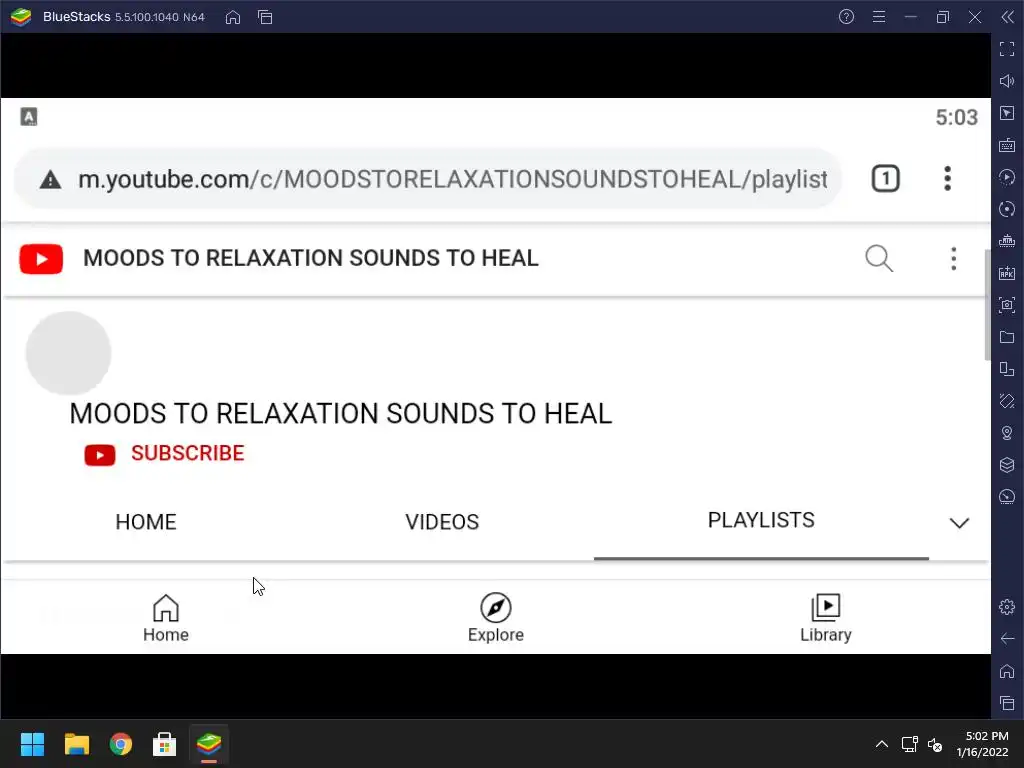This screenshot has height=768, width=1024.
Task: Click the Android home button in sidebar
Action: [x=1007, y=671]
